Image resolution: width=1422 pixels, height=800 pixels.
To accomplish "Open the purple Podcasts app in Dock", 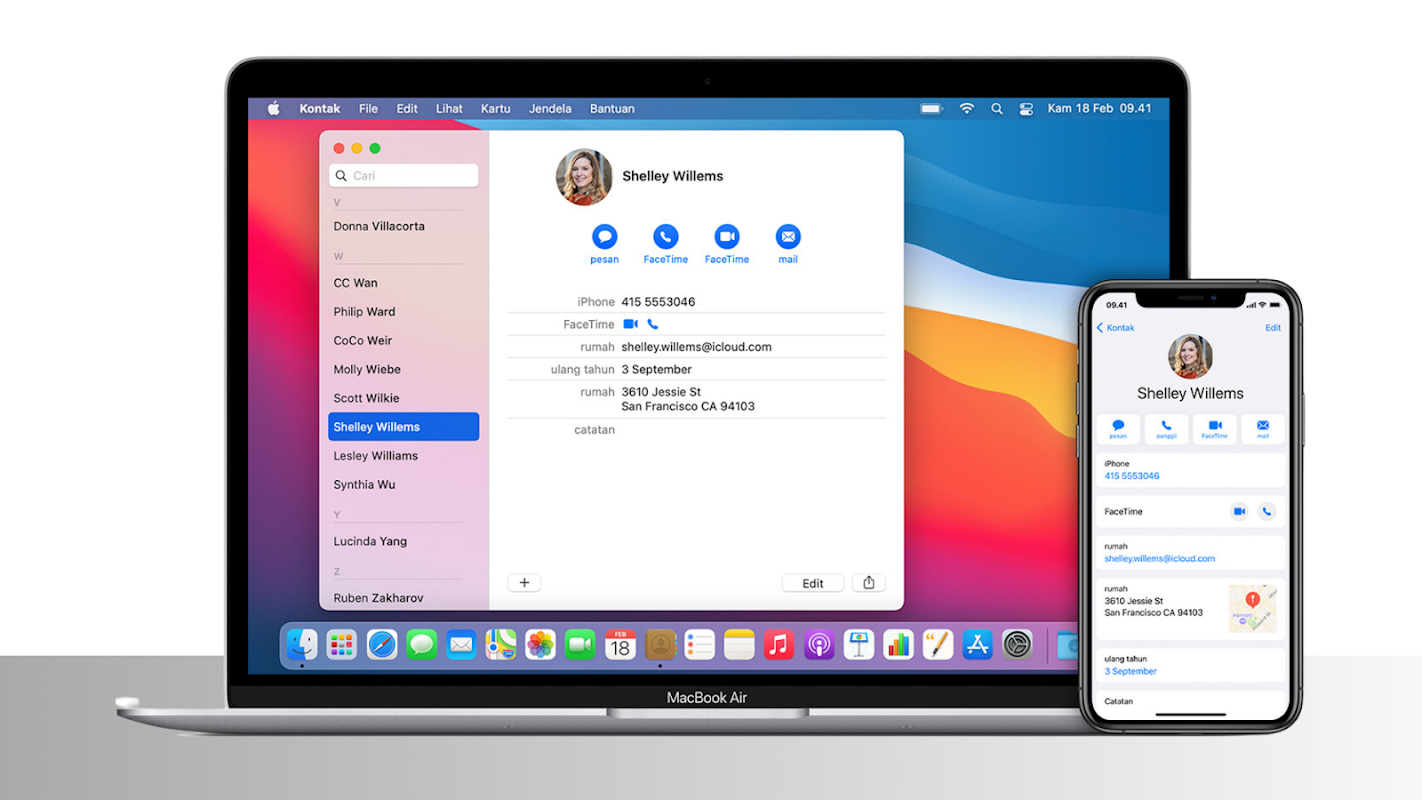I will (x=819, y=644).
